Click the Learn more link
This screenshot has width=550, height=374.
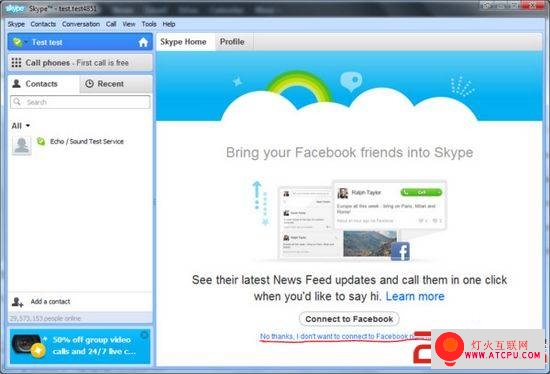tap(415, 296)
